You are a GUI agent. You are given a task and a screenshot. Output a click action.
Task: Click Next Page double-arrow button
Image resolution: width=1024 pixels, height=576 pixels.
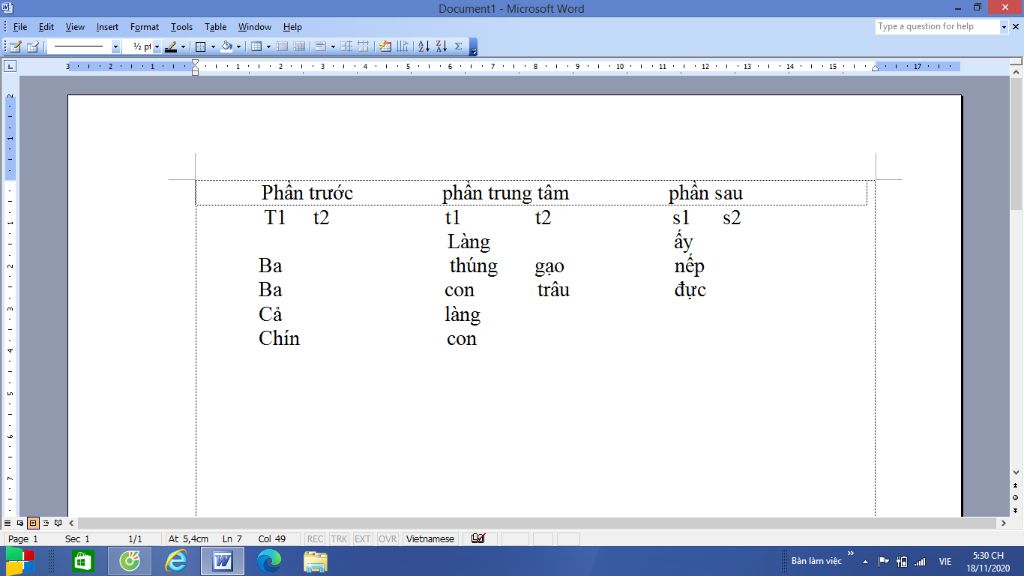(1016, 509)
